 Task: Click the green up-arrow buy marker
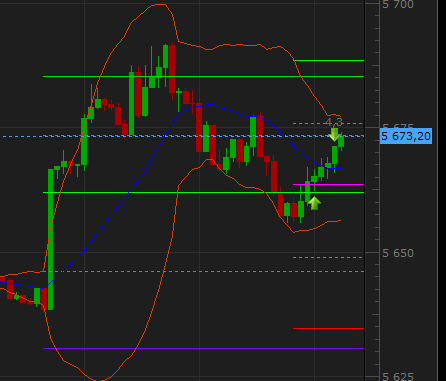314,203
